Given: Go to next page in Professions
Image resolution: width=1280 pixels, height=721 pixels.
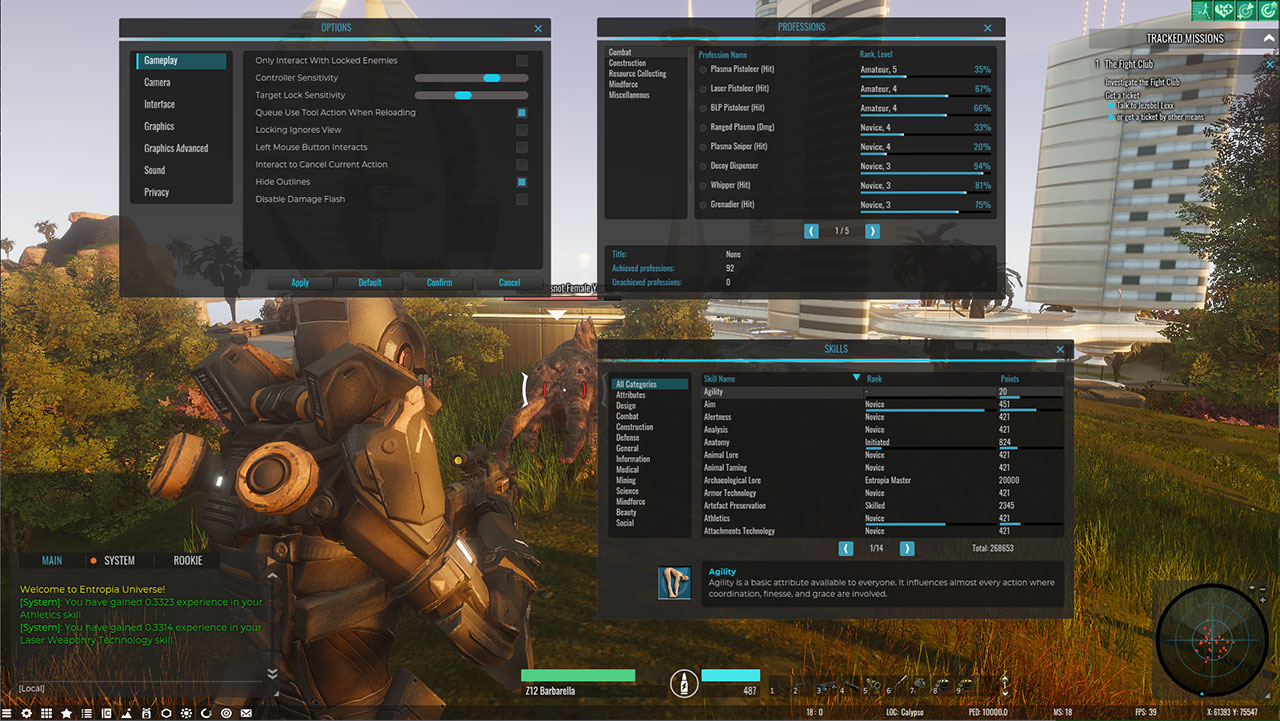Looking at the screenshot, I should (x=872, y=231).
